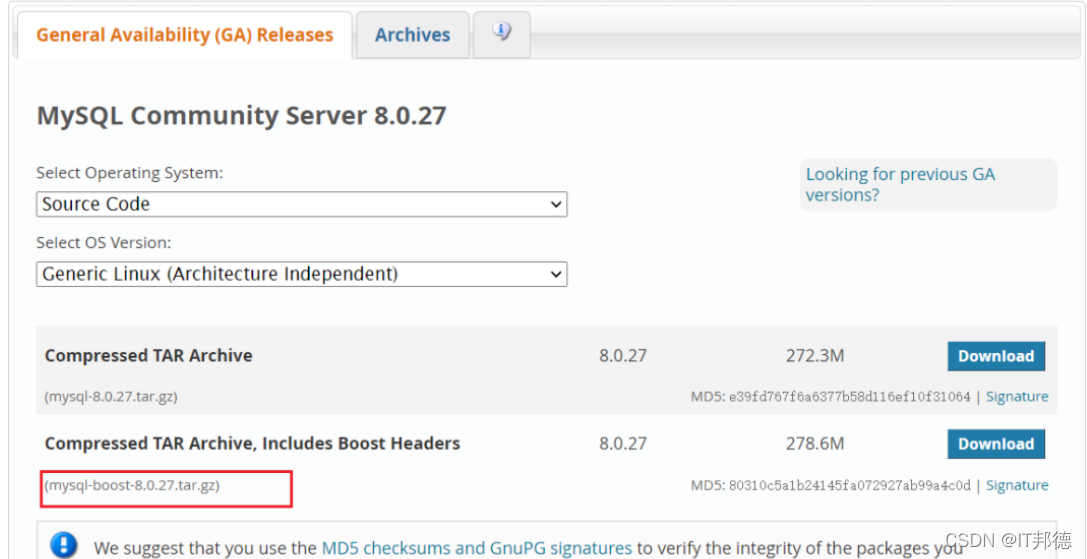
Task: Select the filename (mysql-8.0.27.tar.gz)
Action: 111,397
